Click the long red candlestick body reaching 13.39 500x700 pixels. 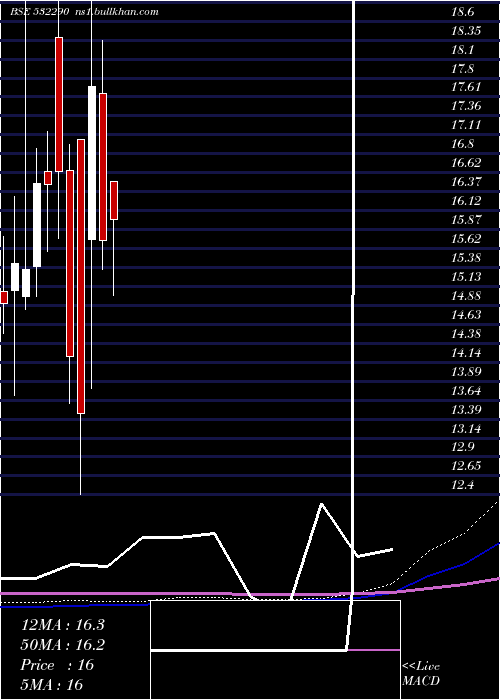coord(81,277)
